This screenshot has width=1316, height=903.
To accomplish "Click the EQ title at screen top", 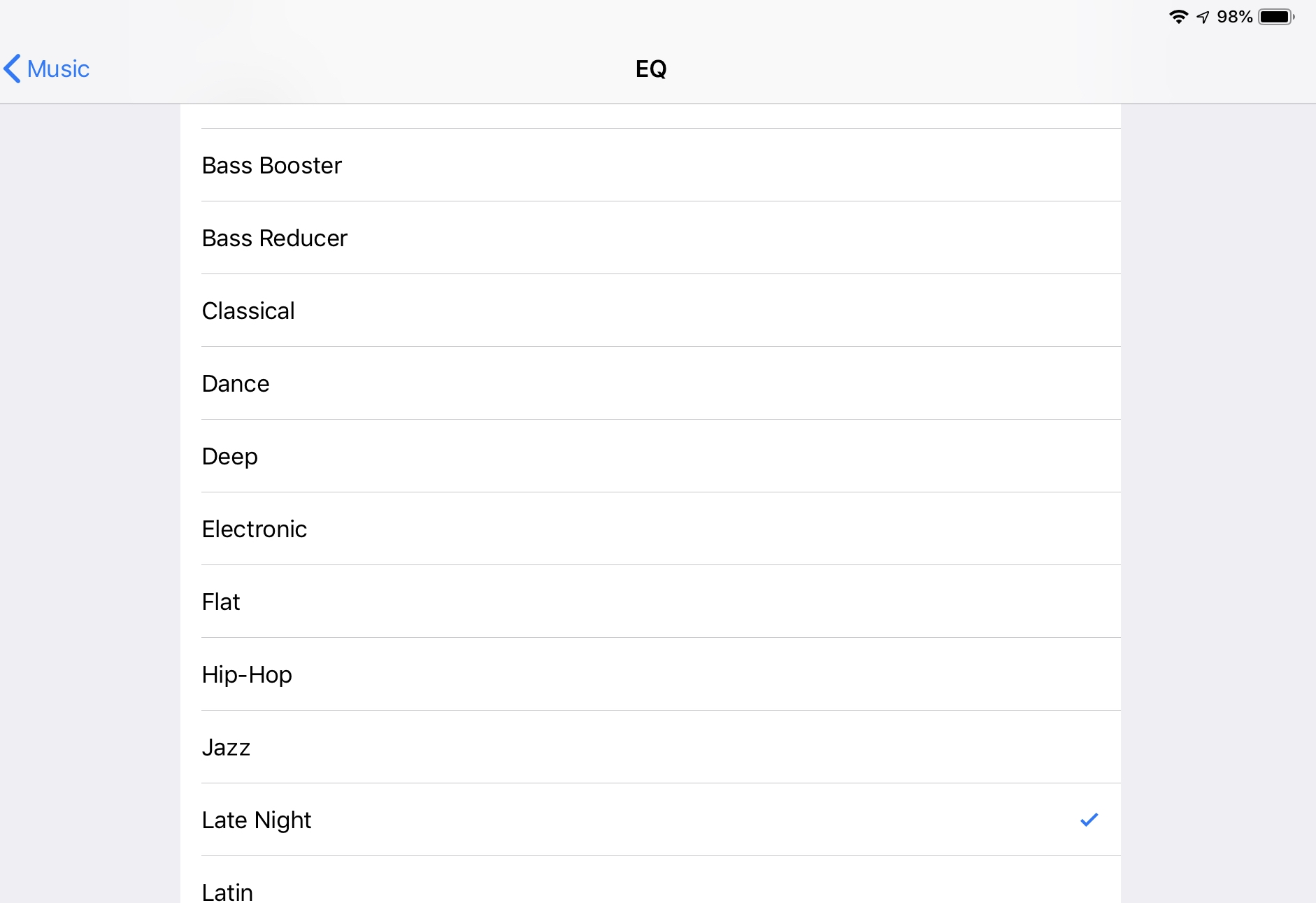I will 650,69.
